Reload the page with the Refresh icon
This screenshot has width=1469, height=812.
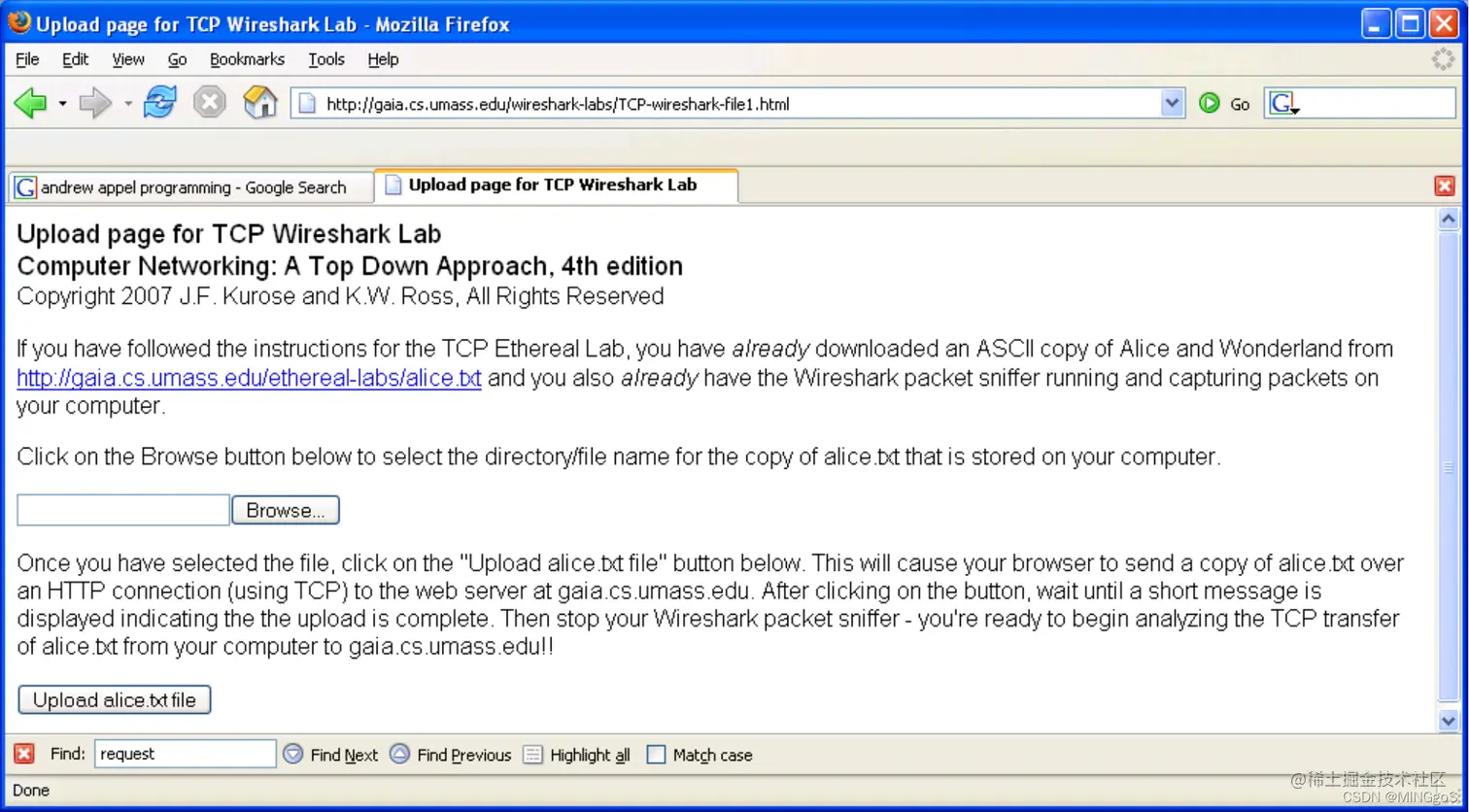tap(159, 102)
